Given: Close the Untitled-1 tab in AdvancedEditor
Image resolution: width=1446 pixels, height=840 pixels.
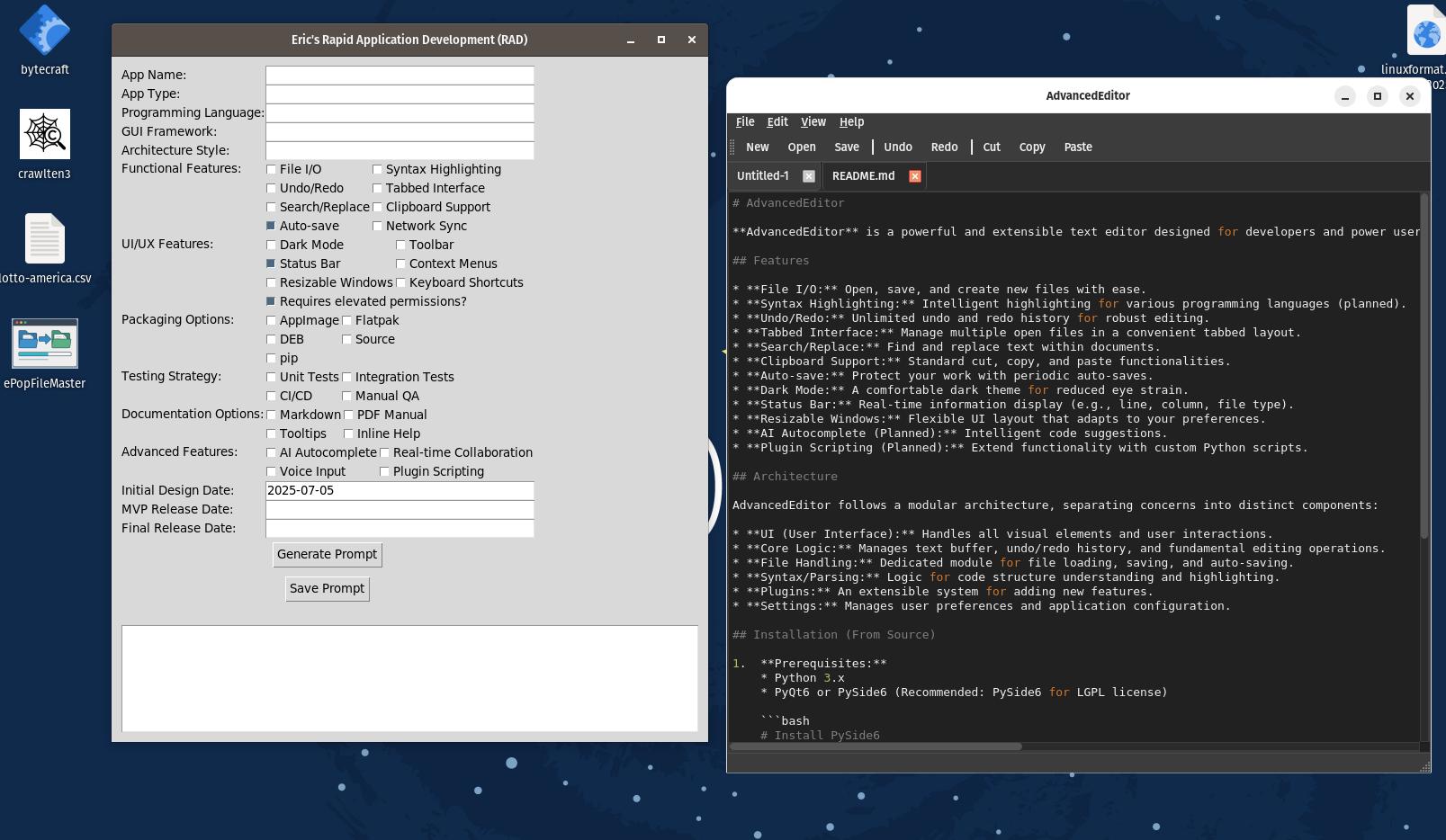Looking at the screenshot, I should click(808, 176).
